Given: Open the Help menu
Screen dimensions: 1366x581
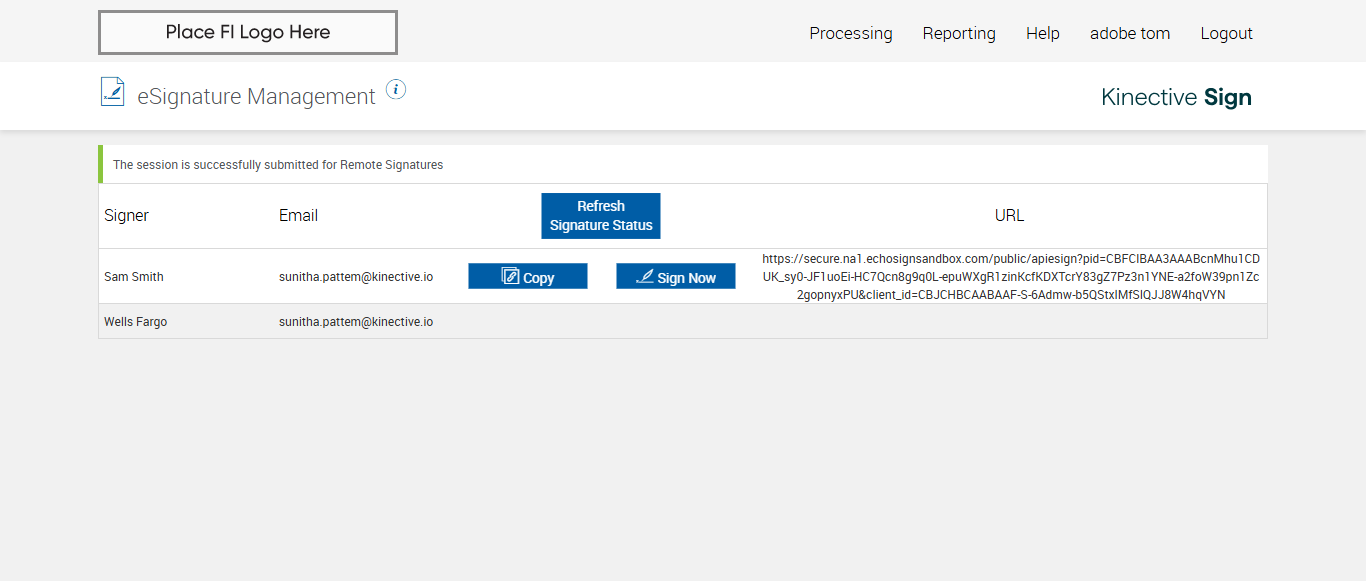Looking at the screenshot, I should coord(1043,33).
